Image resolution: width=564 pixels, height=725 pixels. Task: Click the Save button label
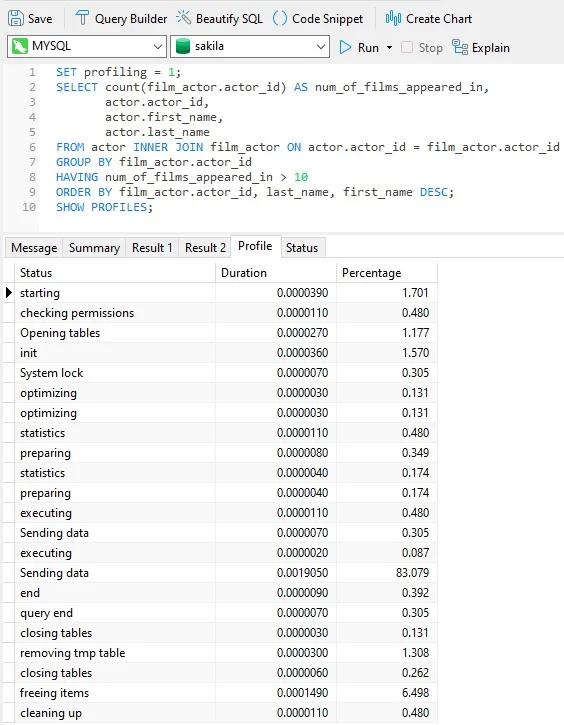(x=40, y=19)
